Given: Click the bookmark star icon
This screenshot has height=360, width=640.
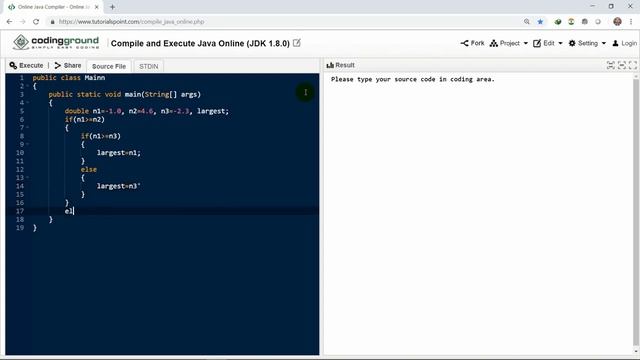Looking at the screenshot, I should pyautogui.click(x=540, y=22).
